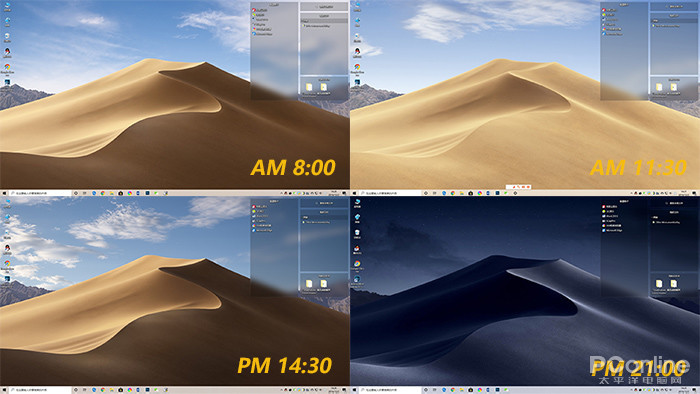Open the right folder in AM 8:00 desktop panel
The width and height of the screenshot is (700, 394).
click(x=324, y=87)
